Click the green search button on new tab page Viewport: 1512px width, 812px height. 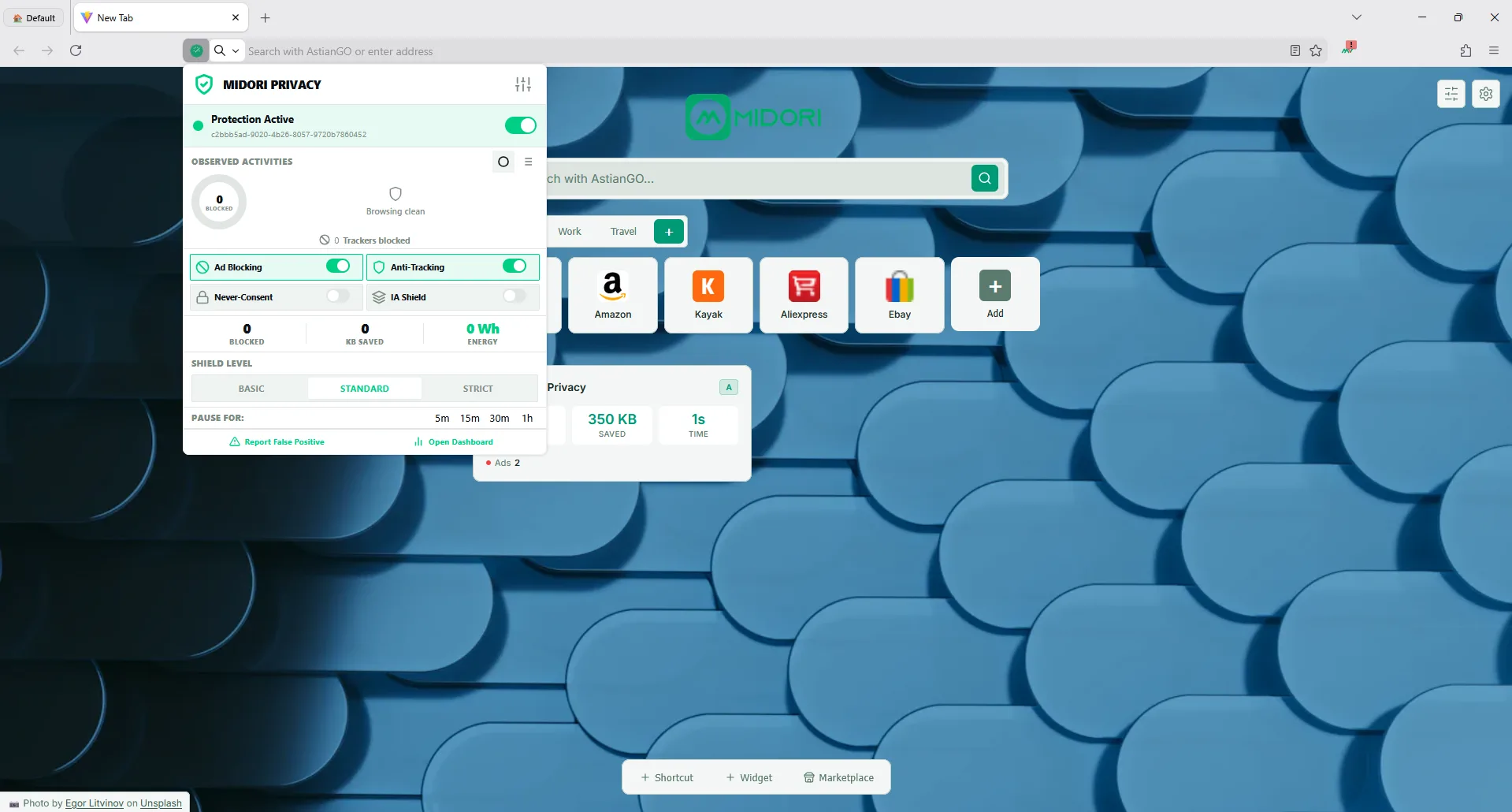pos(985,178)
